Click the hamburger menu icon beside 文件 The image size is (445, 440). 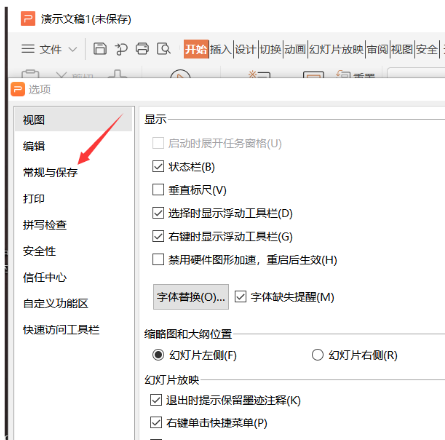(28, 49)
